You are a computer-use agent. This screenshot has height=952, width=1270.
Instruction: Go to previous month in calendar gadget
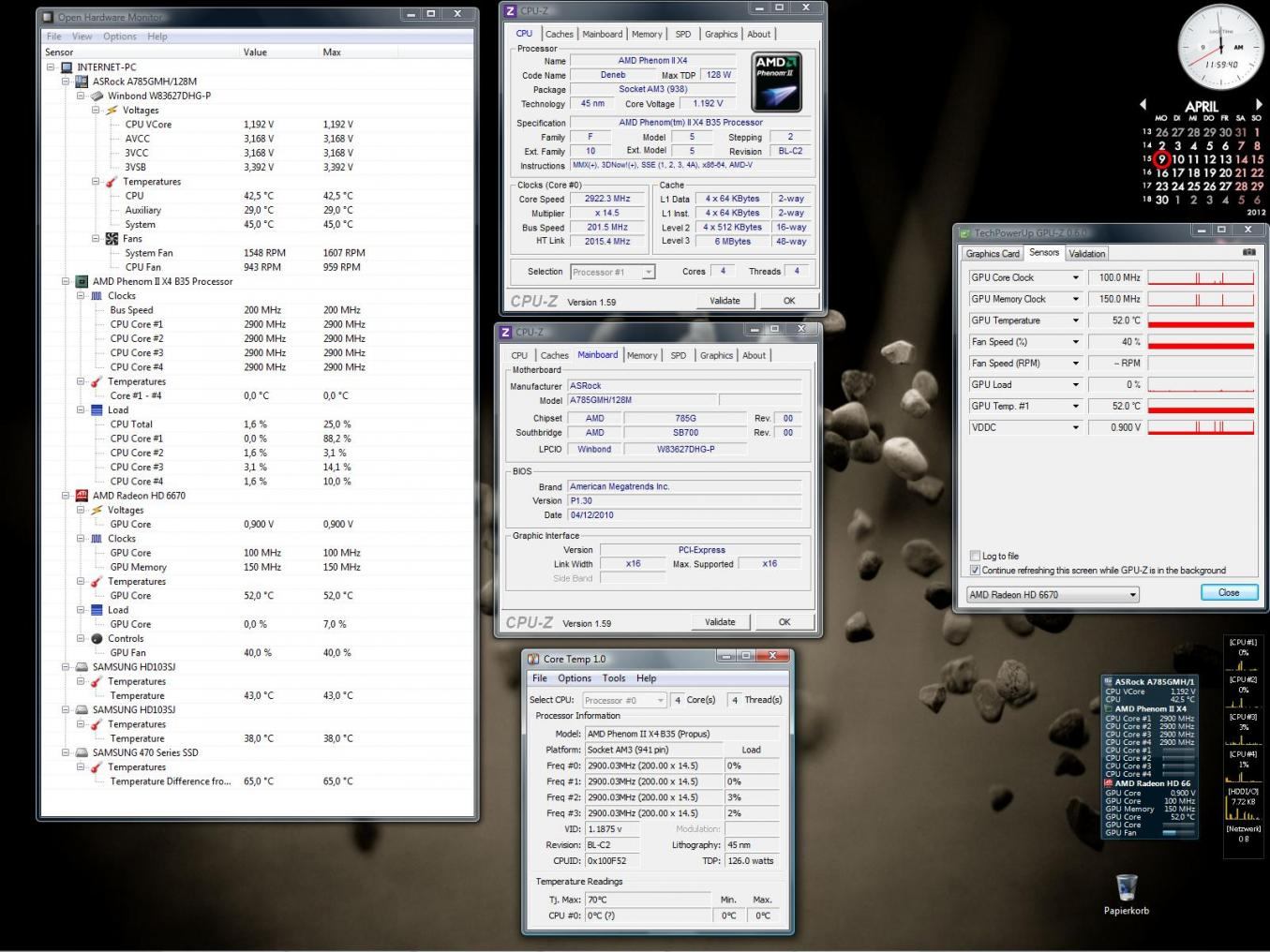click(x=1143, y=105)
